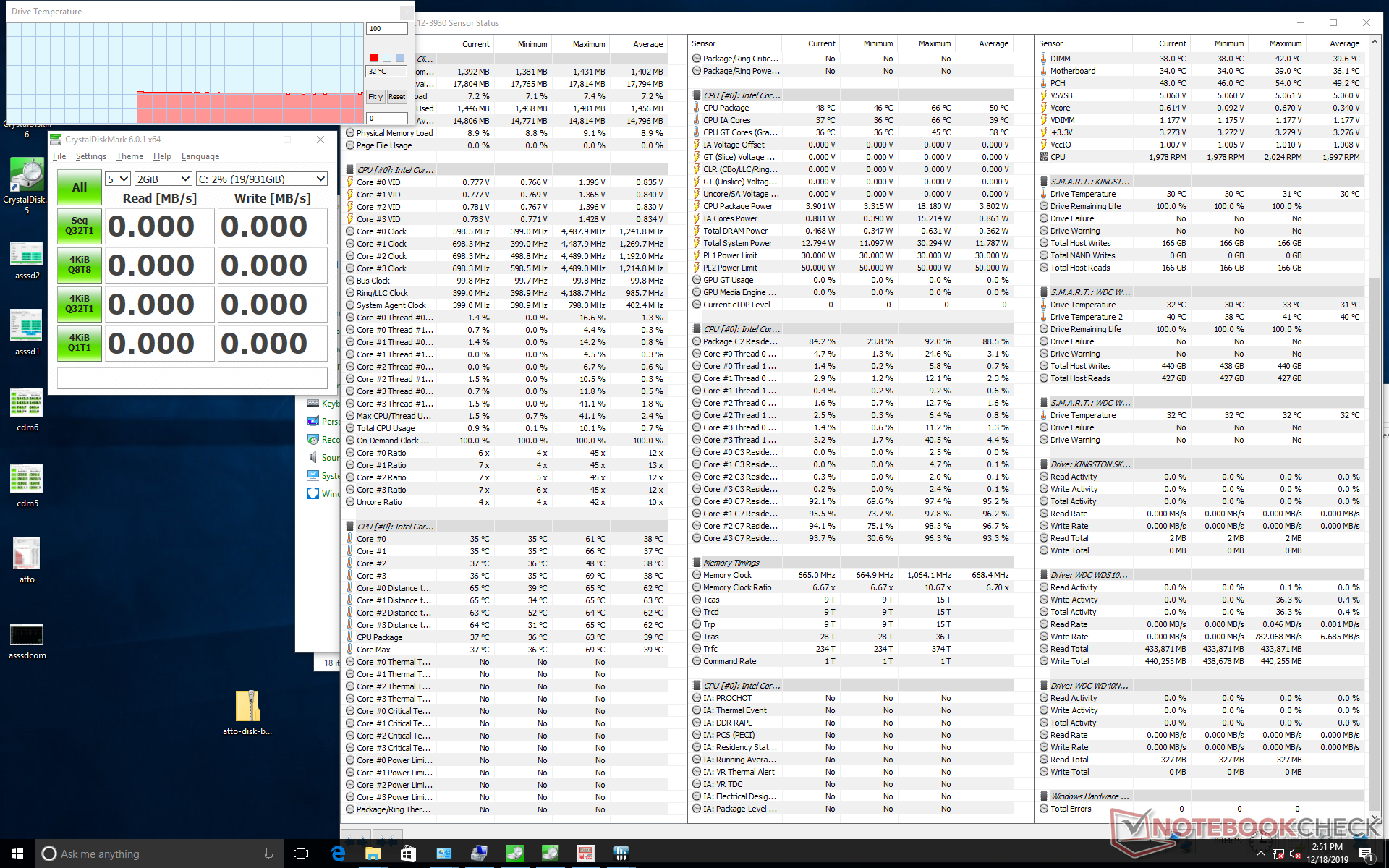Click the fan icon beside CPU RPM sensor
The height and width of the screenshot is (868, 1389).
[x=1044, y=157]
